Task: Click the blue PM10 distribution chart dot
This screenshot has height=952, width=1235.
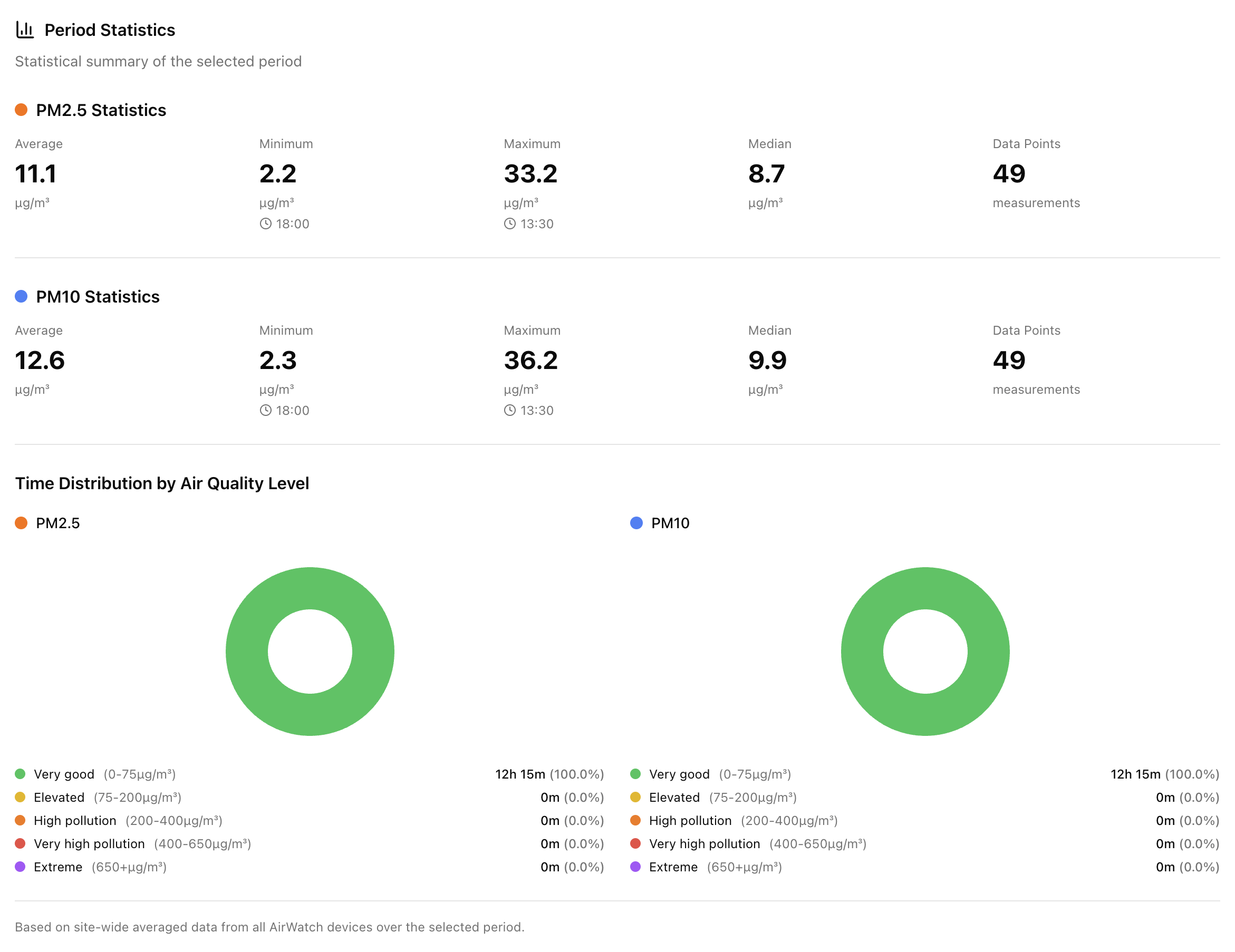Action: 636,523
